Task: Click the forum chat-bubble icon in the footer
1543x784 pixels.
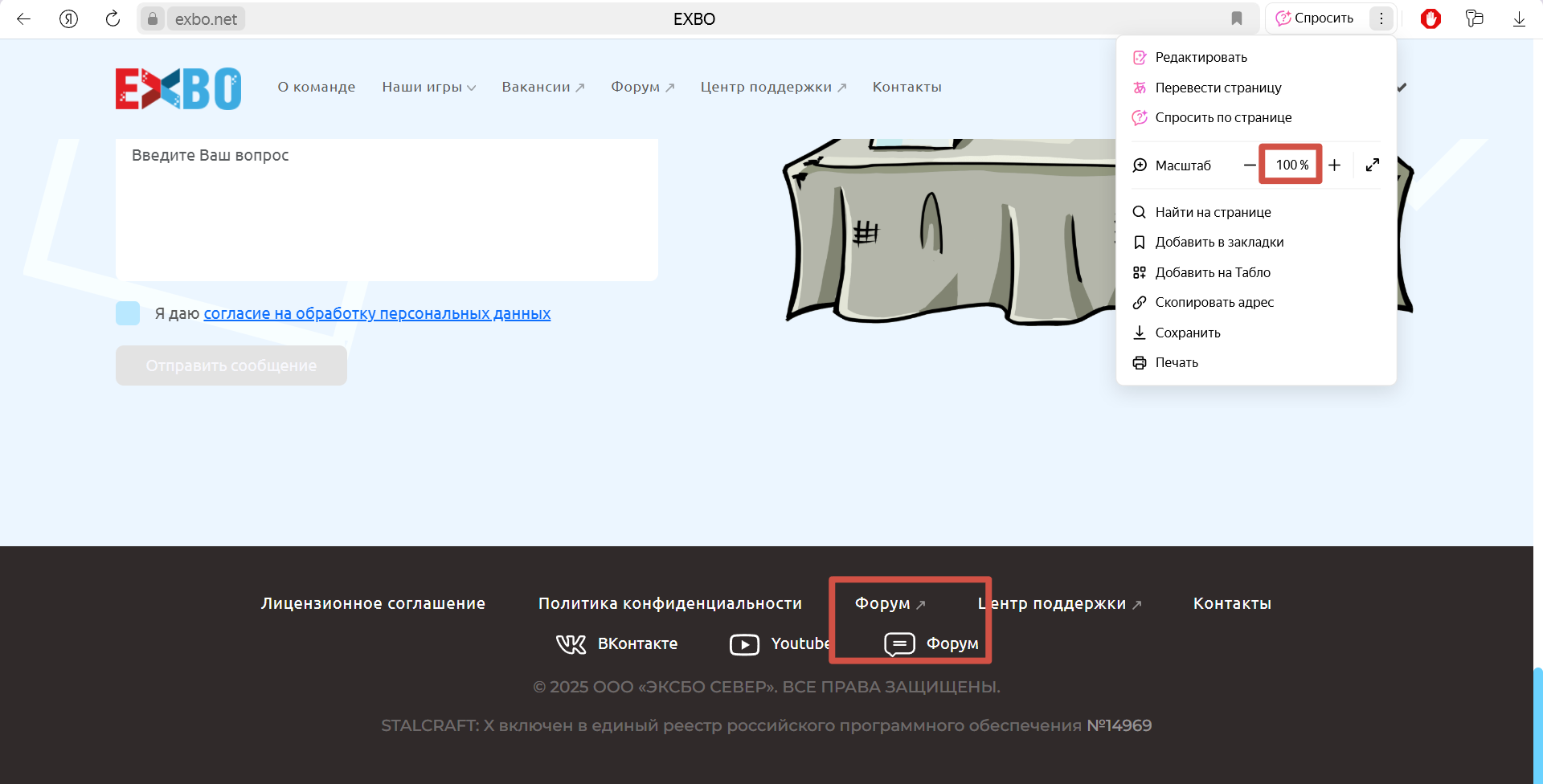Action: click(899, 644)
